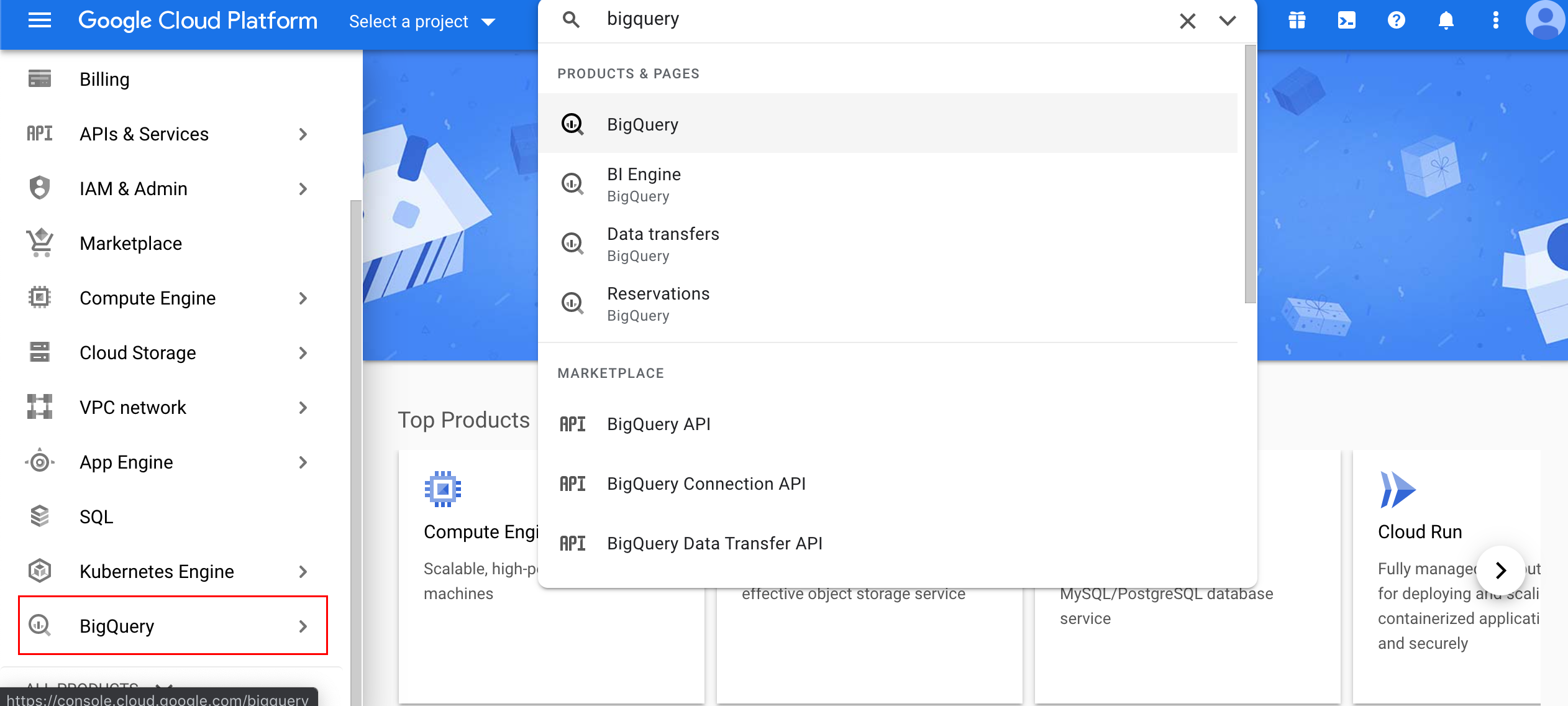Screen dimensions: 1568x706
Task: Select Data transfers search result
Action: [888, 244]
